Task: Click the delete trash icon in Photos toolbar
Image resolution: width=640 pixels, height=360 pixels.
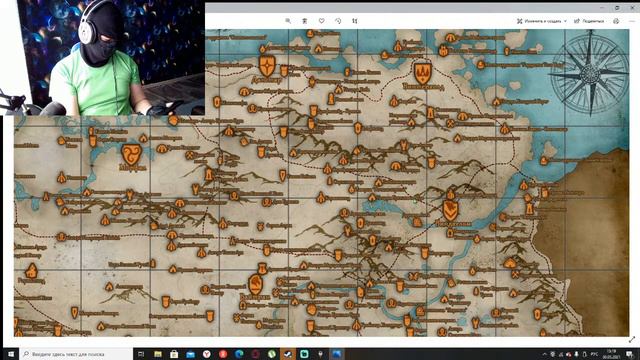Action: point(304,21)
